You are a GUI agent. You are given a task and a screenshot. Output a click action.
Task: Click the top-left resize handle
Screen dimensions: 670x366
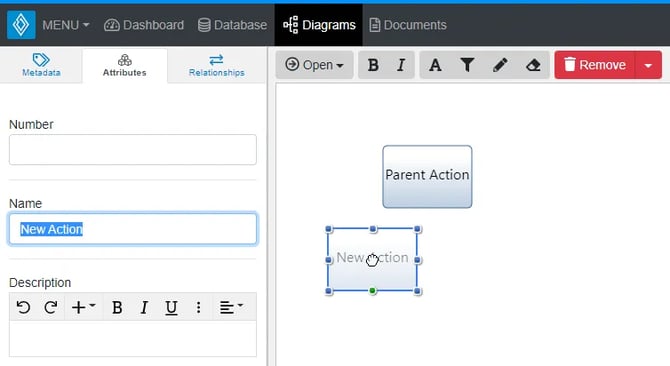[329, 229]
